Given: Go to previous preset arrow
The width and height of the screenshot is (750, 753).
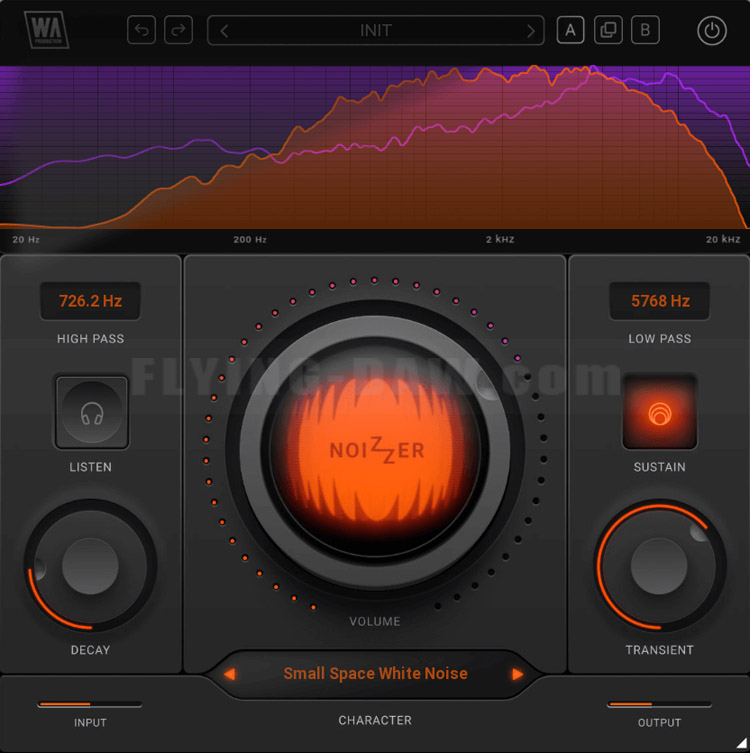Looking at the screenshot, I should pyautogui.click(x=224, y=31).
